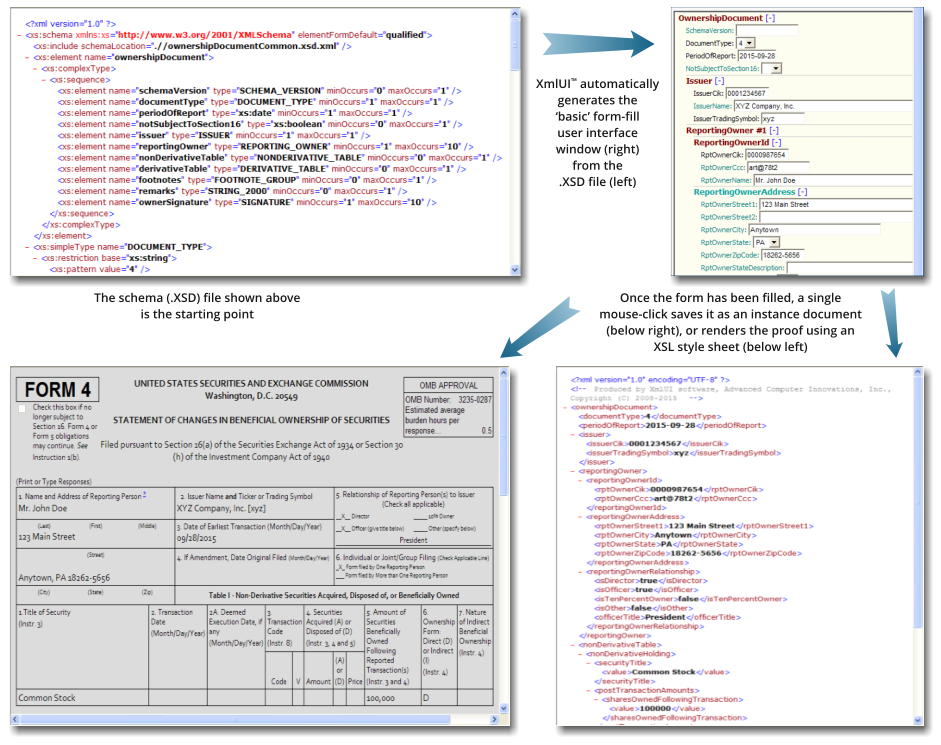Click the 'OMB APPROVAL' header box
941x745 pixels.
[x=448, y=385]
